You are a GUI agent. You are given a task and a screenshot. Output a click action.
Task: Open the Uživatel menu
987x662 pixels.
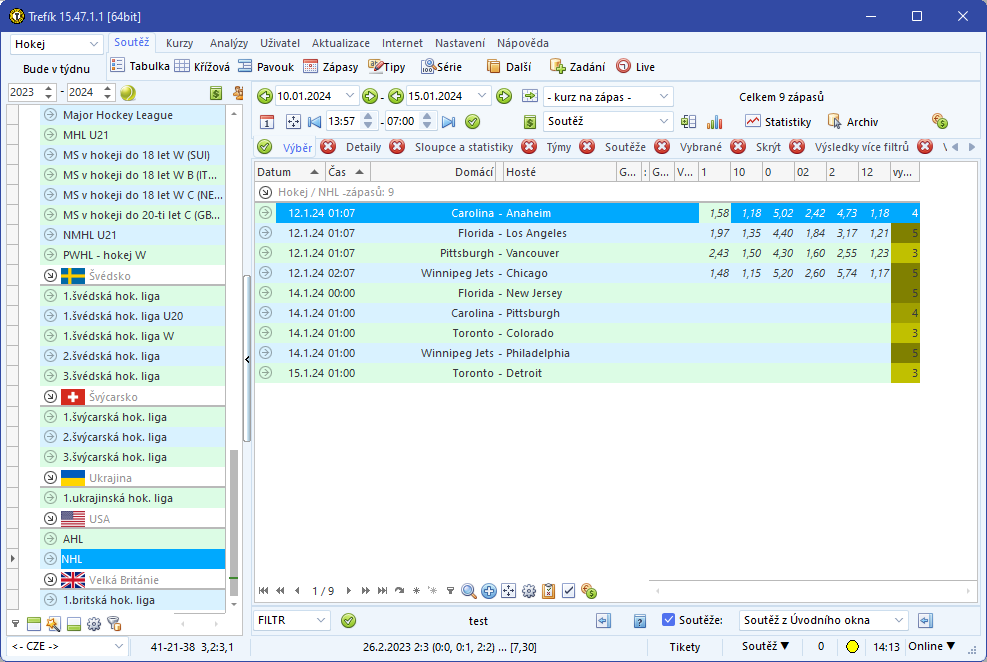pos(280,43)
